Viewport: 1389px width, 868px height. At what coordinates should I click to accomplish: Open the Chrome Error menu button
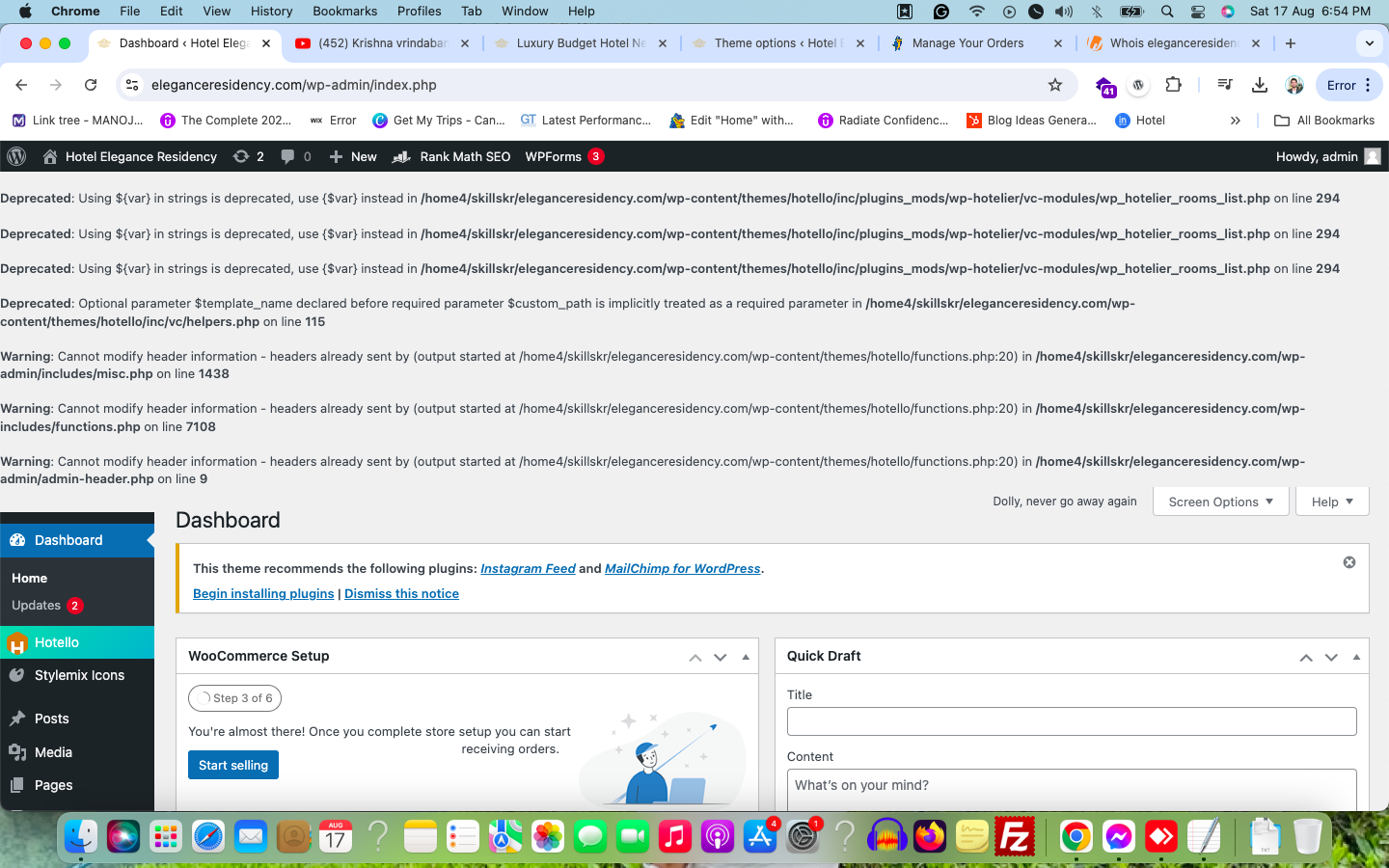tap(1348, 85)
